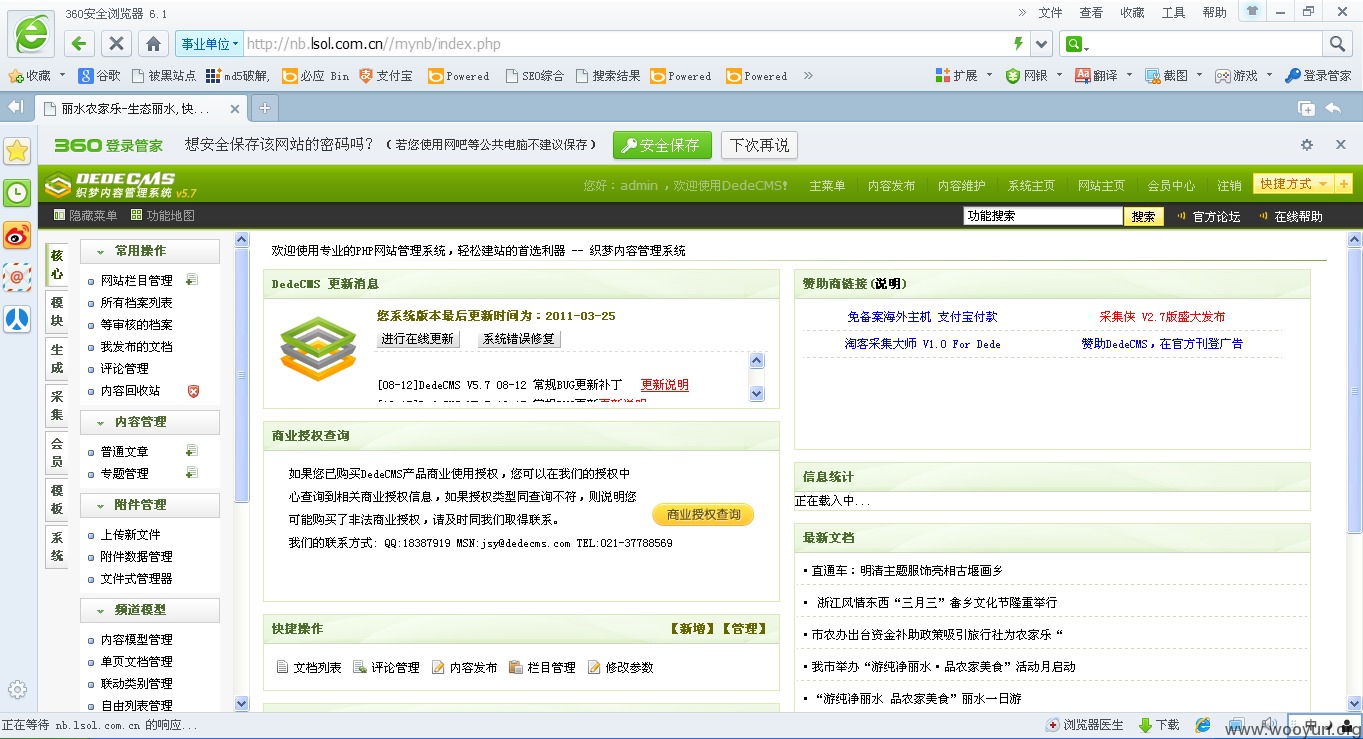Open 下载 manager in status bar
Screen dimensions: 1363x739
tap(1159, 725)
